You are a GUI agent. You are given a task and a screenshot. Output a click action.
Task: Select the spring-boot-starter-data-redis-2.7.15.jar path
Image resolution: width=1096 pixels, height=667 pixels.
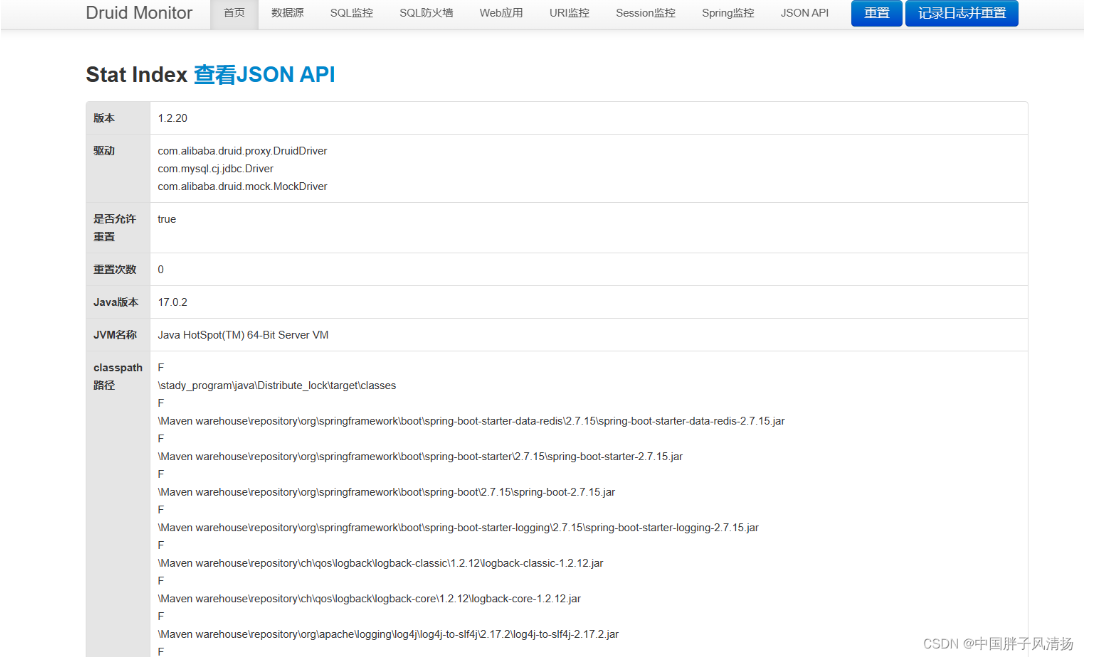coord(471,421)
